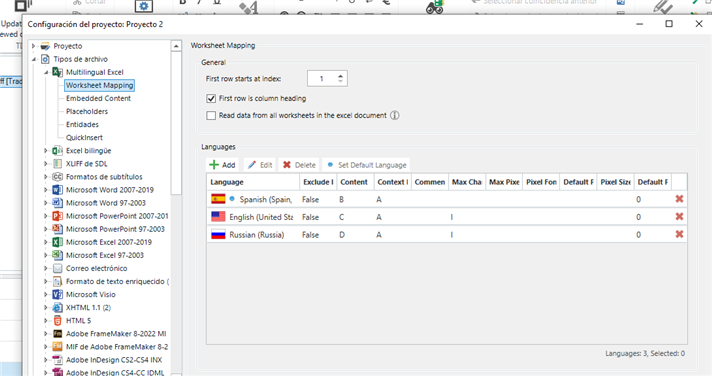The image size is (712, 376).
Task: Expand the HTML 5 node
Action: [x=46, y=321]
